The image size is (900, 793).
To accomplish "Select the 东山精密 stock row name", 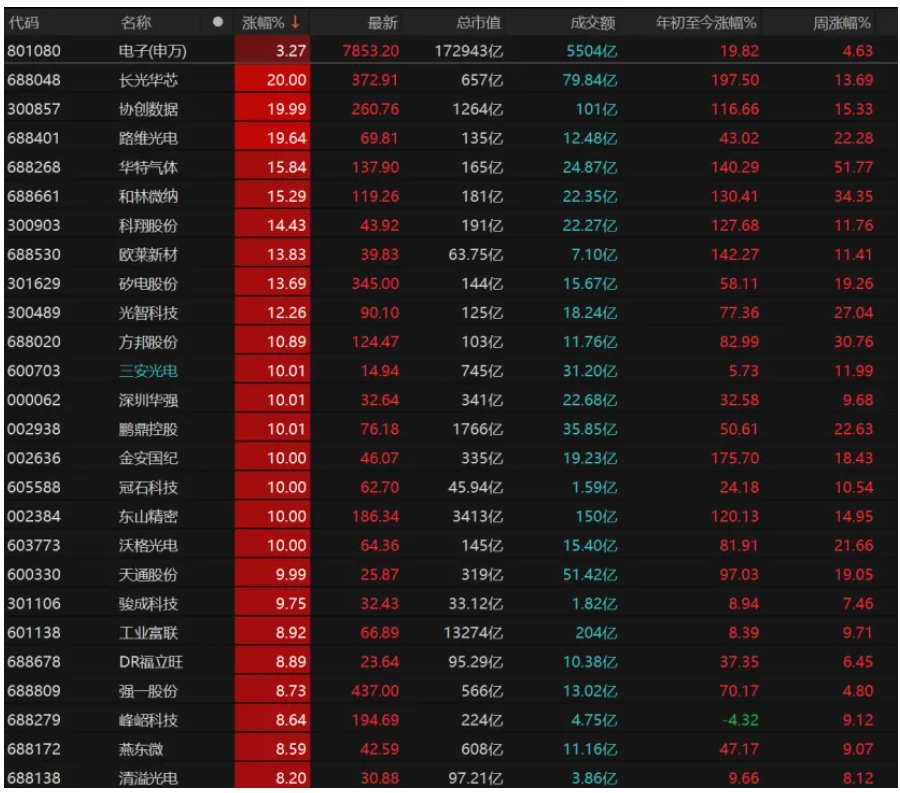I will click(148, 516).
